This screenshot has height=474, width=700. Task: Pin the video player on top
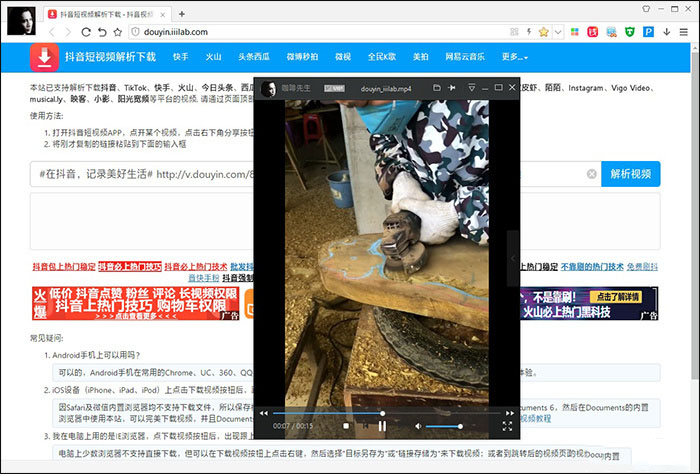point(452,88)
